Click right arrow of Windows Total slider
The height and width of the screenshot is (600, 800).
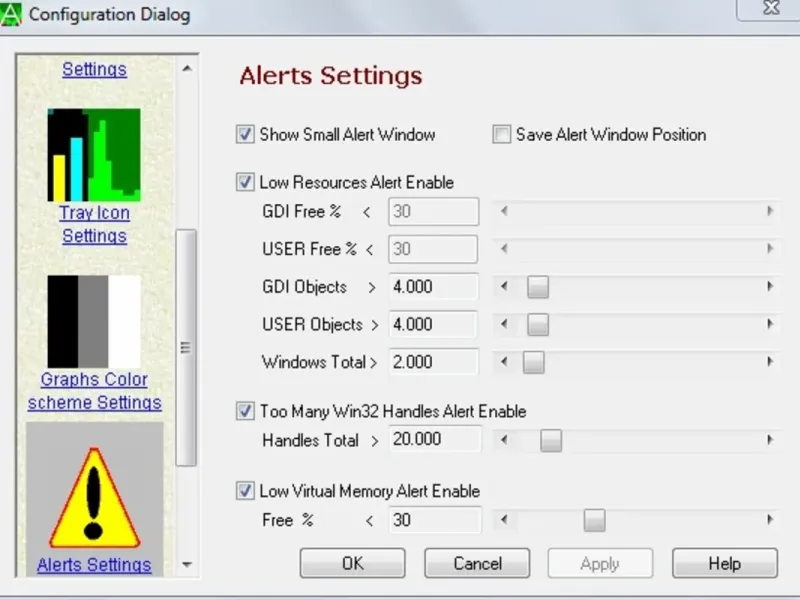(x=770, y=362)
